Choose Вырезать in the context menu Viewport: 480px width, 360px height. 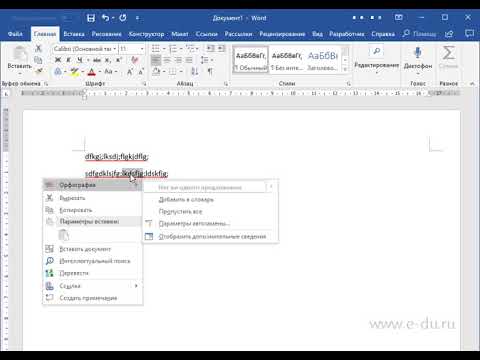pyautogui.click(x=93, y=198)
